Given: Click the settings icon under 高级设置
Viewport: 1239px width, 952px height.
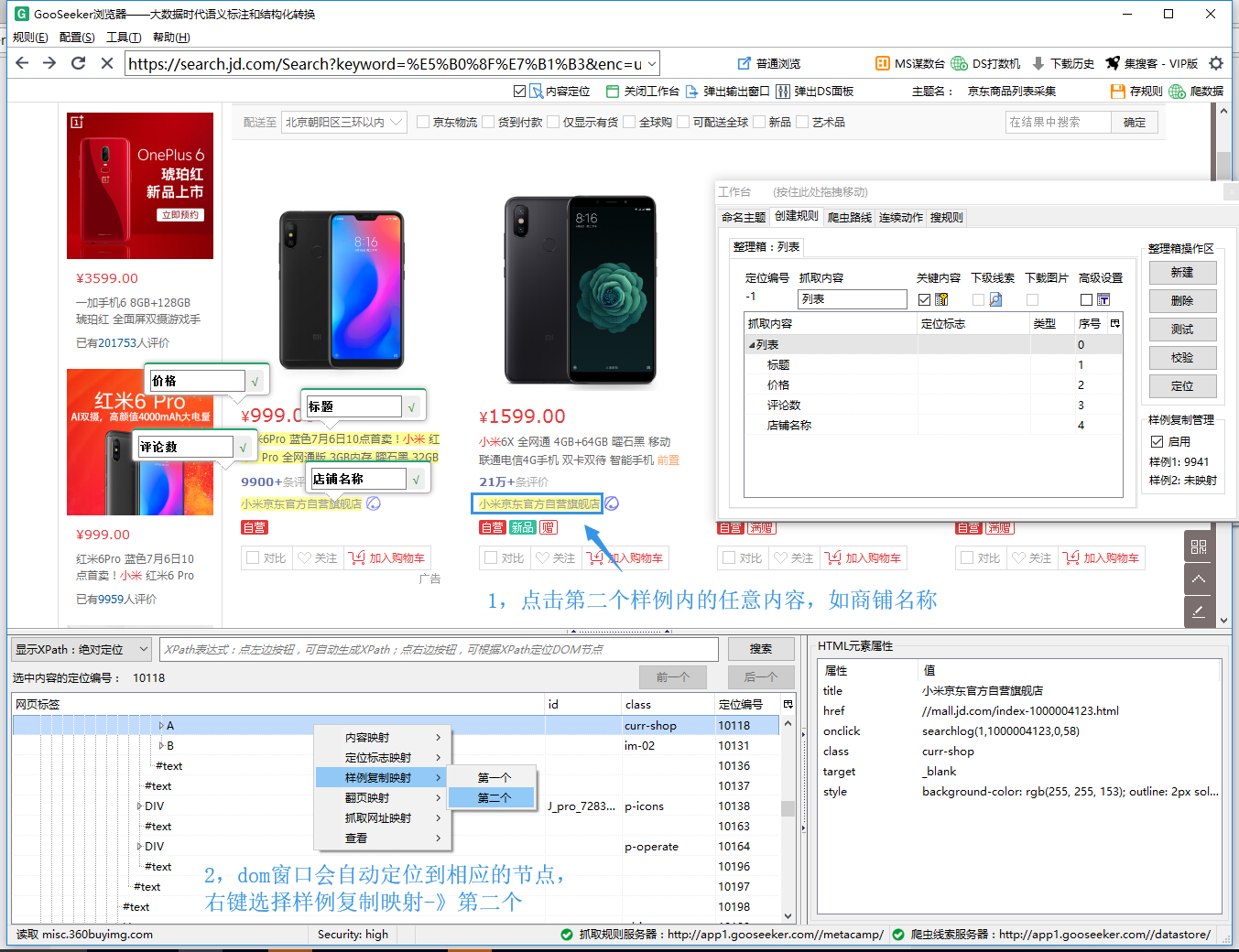Looking at the screenshot, I should click(1103, 299).
